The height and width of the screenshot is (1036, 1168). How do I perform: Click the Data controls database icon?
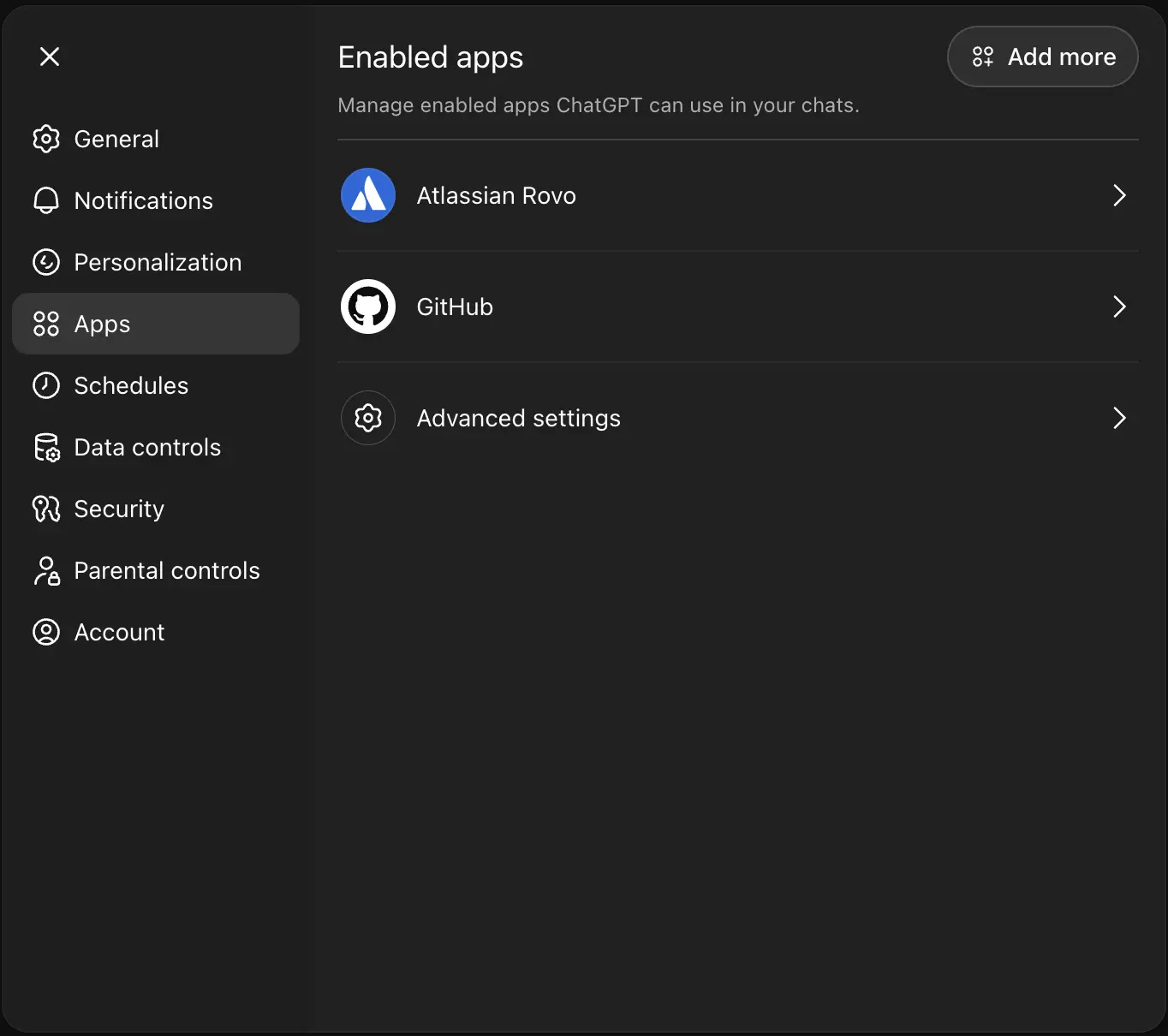[x=46, y=447]
